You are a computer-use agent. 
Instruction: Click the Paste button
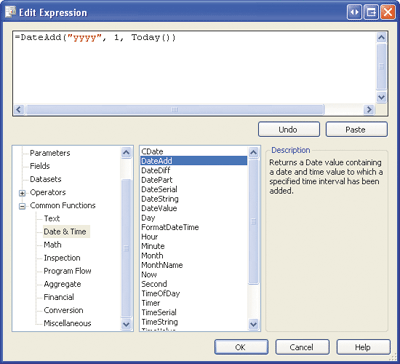point(356,129)
